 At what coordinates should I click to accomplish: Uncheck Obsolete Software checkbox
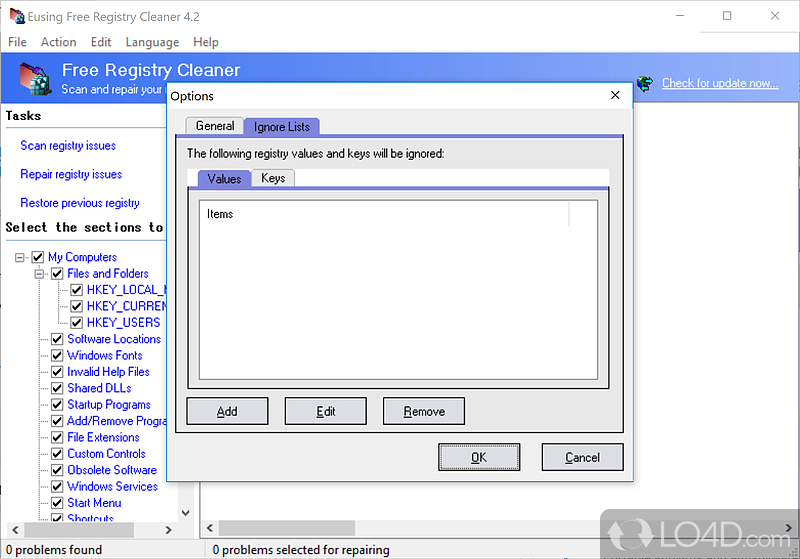tap(57, 470)
